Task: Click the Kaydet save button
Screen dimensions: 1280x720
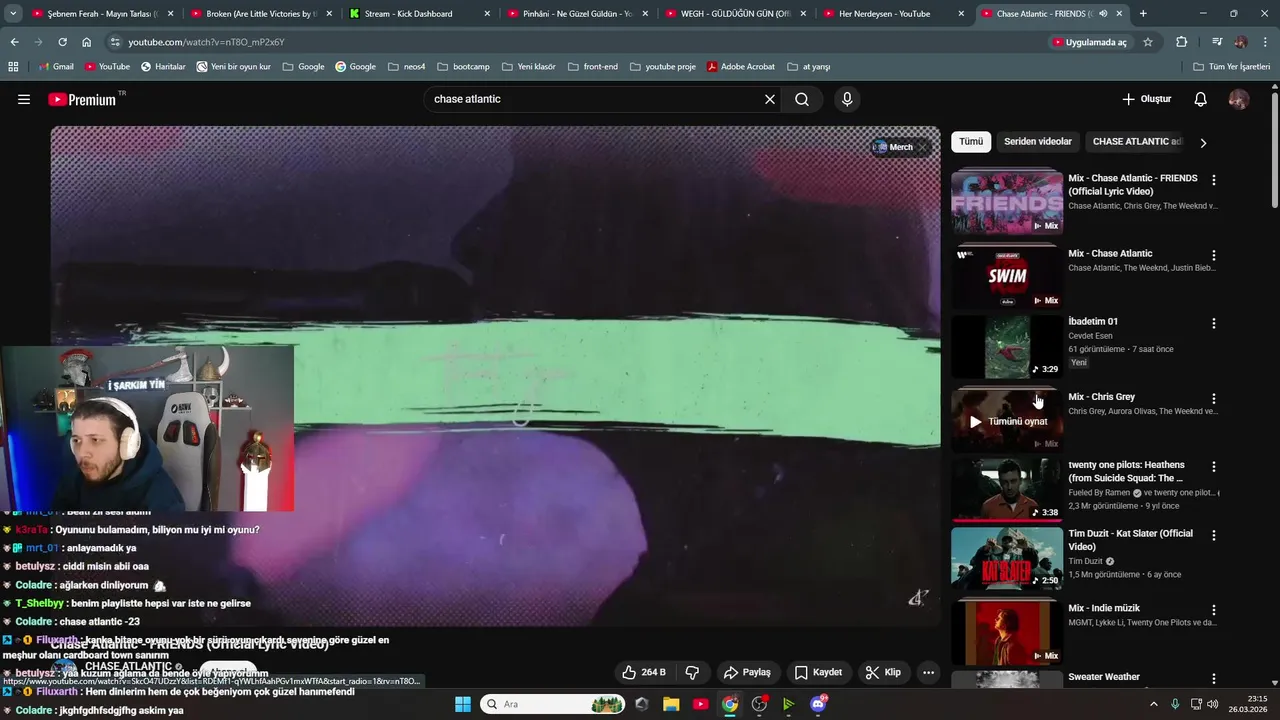Action: [818, 672]
